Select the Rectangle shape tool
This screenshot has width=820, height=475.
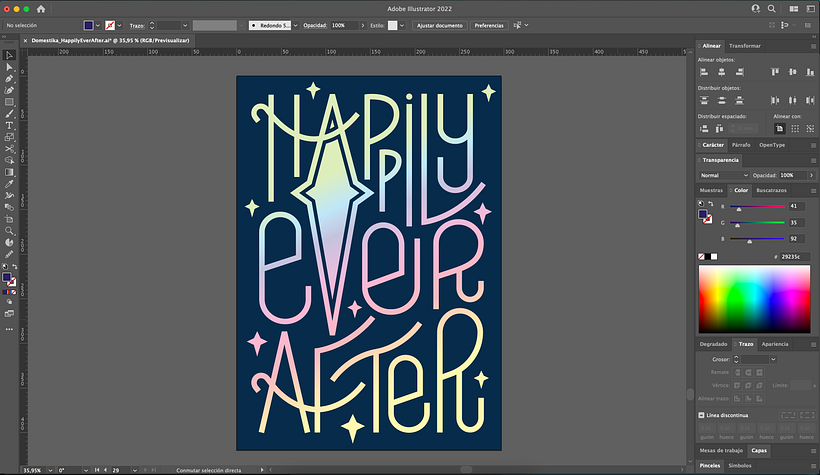click(x=9, y=102)
